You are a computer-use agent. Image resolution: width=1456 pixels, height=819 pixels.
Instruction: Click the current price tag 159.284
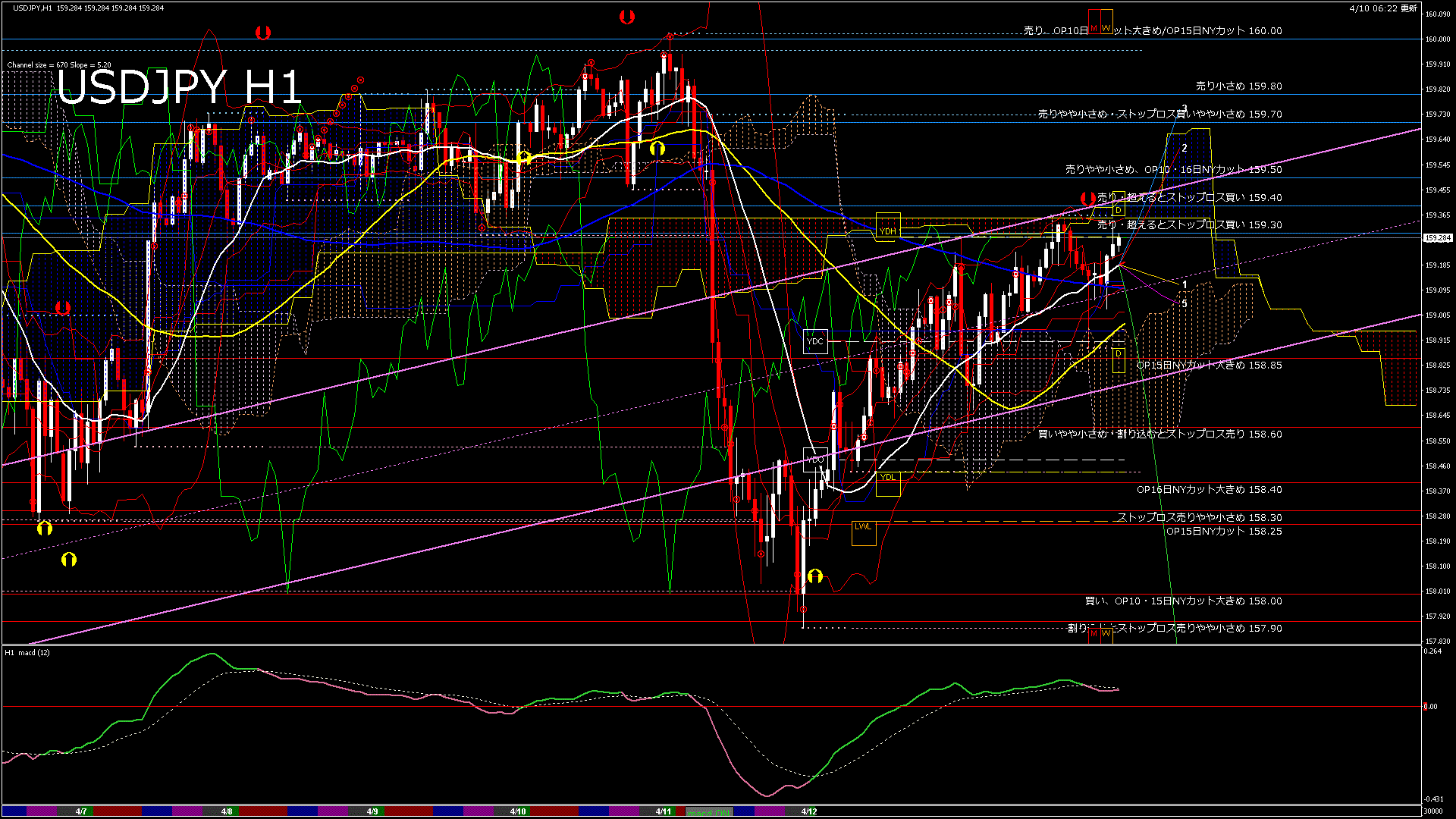coord(1438,238)
